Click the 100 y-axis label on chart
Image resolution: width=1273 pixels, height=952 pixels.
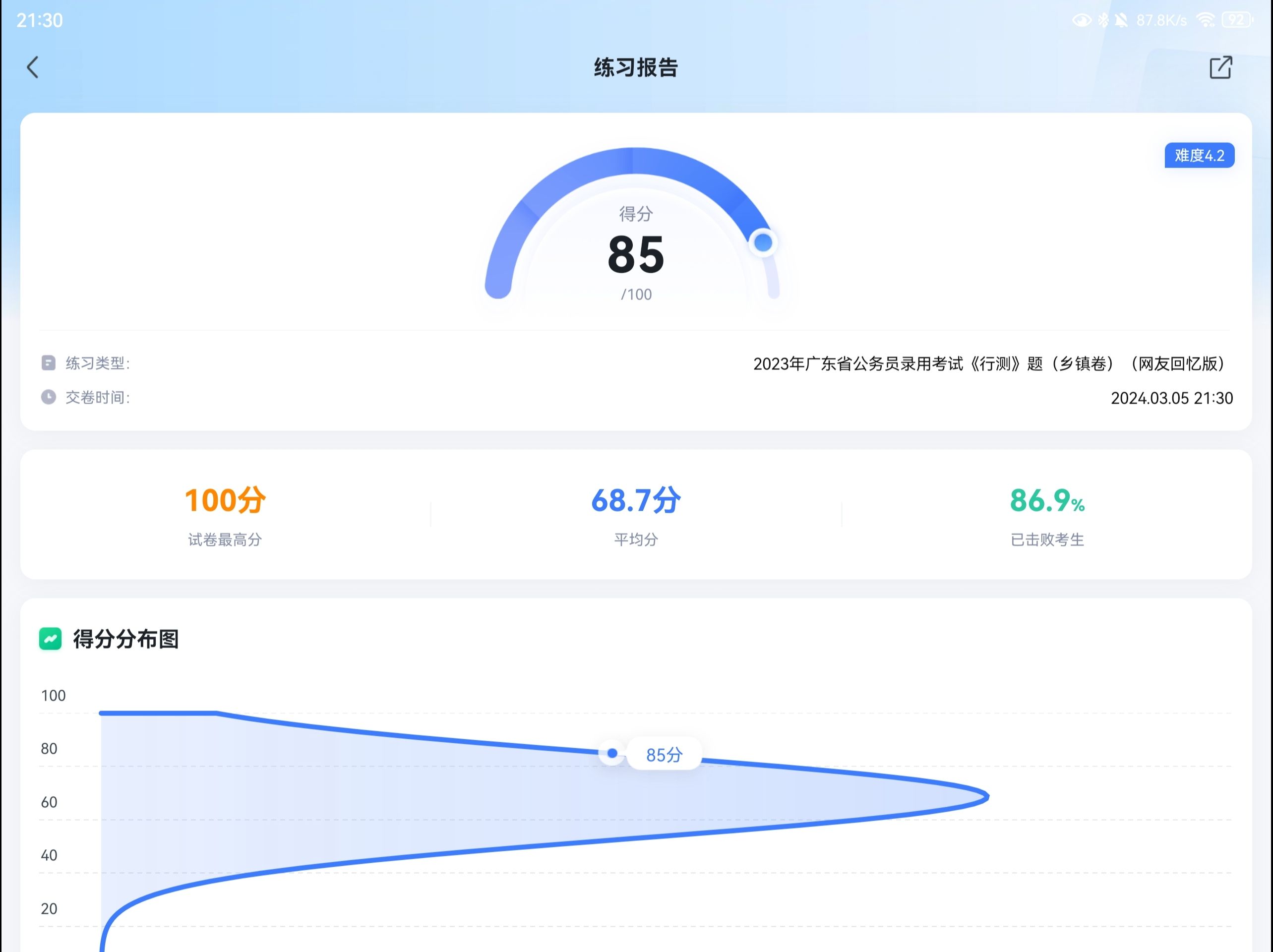coord(53,695)
